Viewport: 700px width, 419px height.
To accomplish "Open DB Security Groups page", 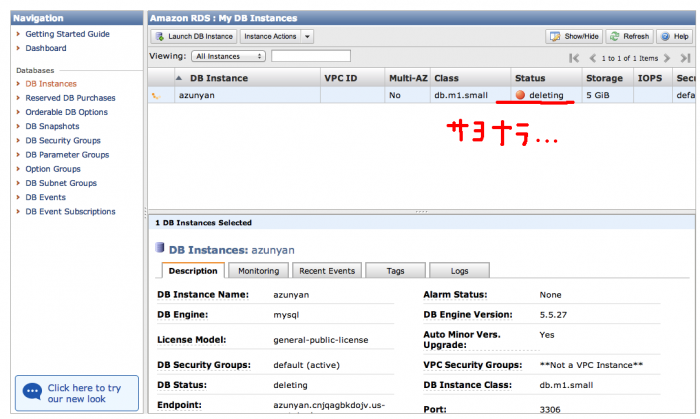I will 63,141.
